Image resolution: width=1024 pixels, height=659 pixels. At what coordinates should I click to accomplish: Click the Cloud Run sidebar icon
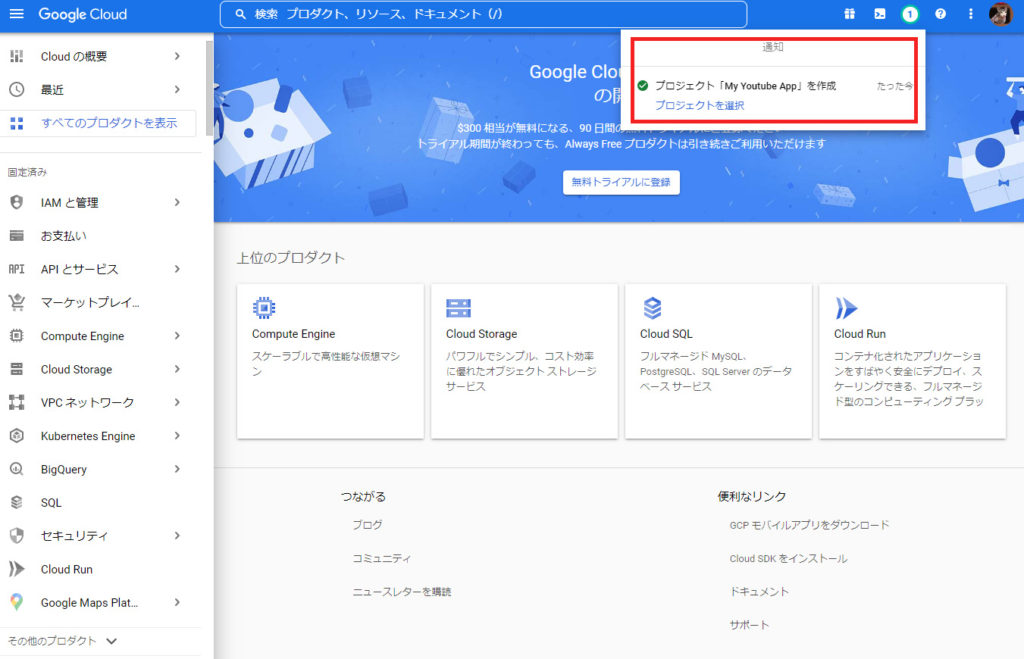(x=16, y=569)
